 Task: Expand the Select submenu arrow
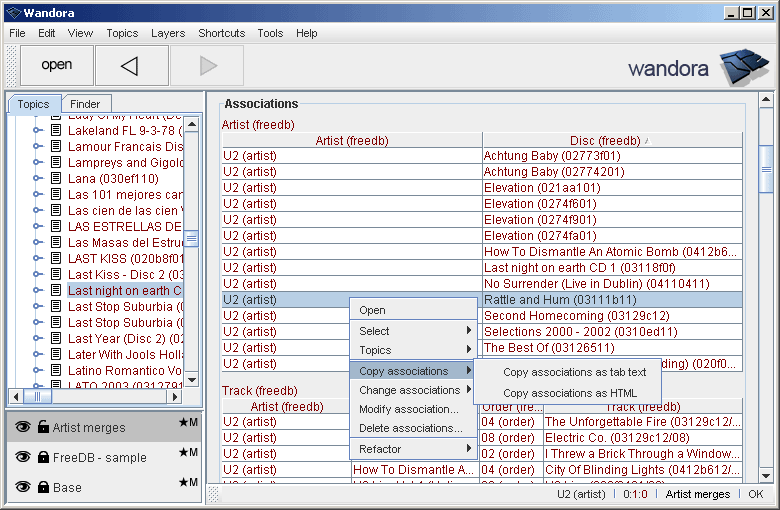[x=469, y=330]
